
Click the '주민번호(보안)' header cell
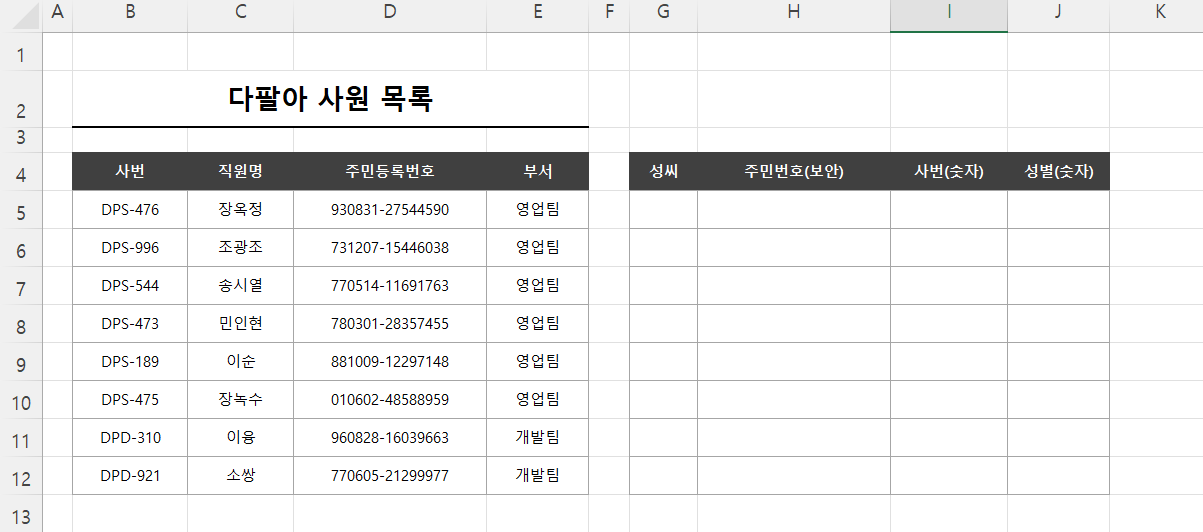tap(794, 171)
